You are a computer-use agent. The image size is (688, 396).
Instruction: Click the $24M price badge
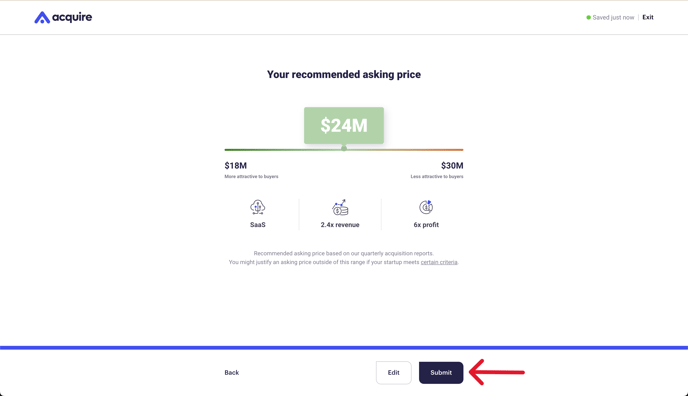point(344,125)
